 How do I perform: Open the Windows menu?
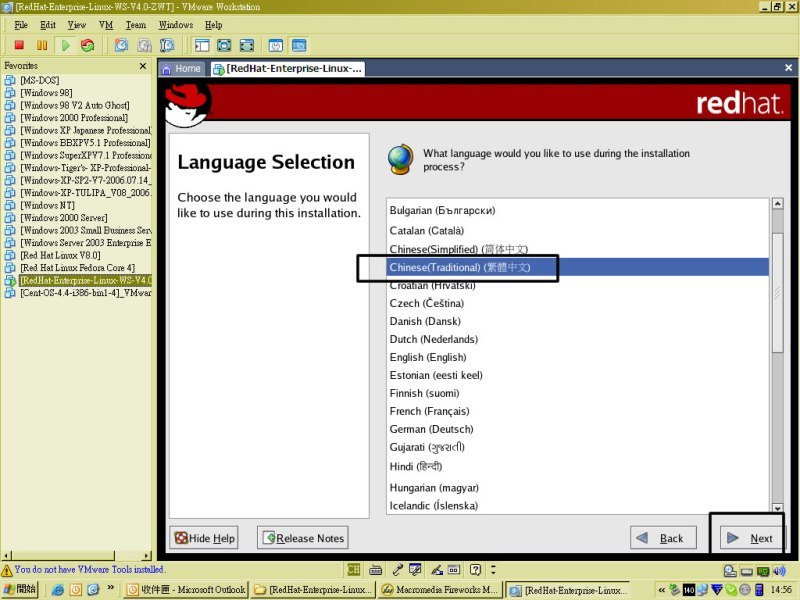pos(176,25)
